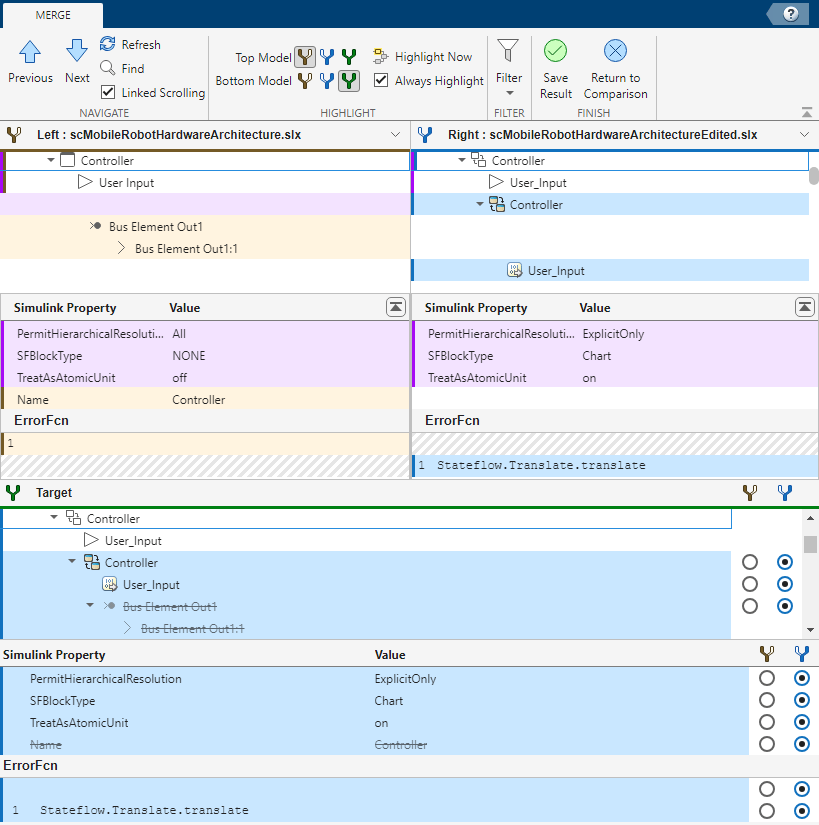Screen dimensions: 819x825
Task: Open the Find search tool
Action: 122,68
